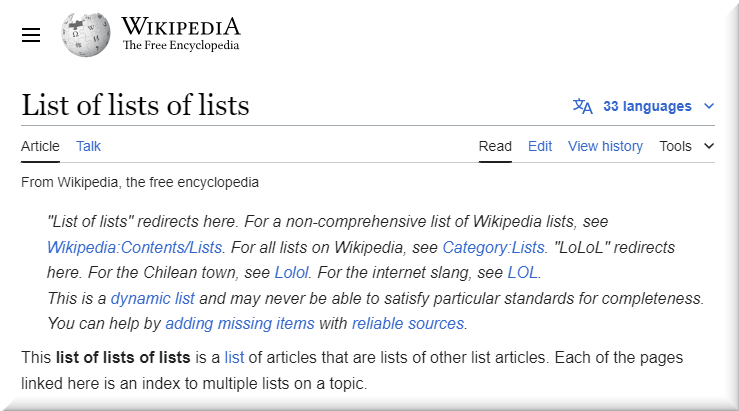The width and height of the screenshot is (739, 411).
Task: Expand the 33 languages dropdown
Action: point(647,106)
